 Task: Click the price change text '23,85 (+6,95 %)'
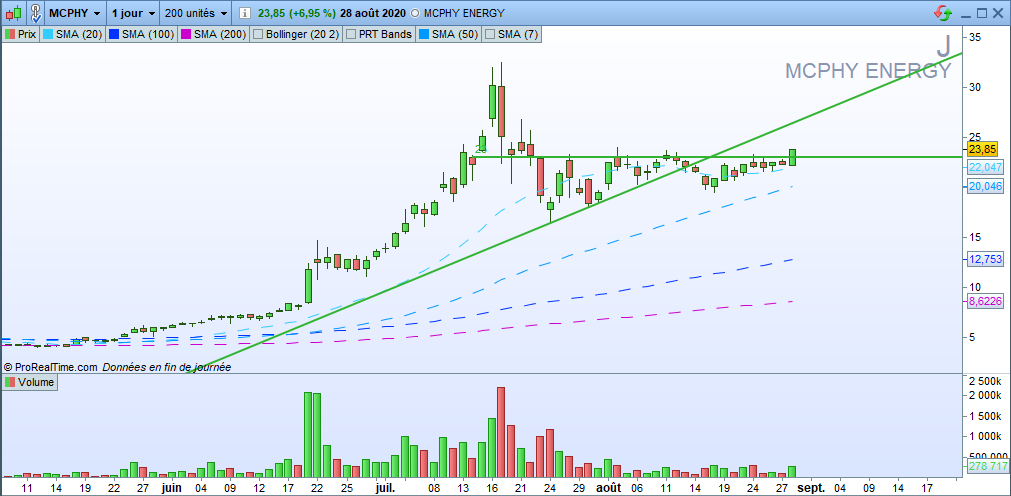tap(297, 13)
